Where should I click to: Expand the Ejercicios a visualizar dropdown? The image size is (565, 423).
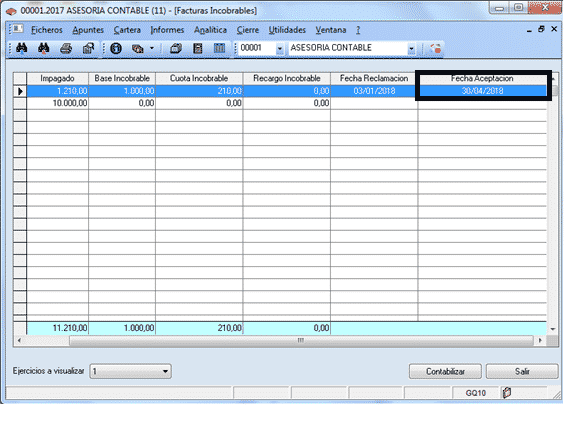click(x=165, y=371)
